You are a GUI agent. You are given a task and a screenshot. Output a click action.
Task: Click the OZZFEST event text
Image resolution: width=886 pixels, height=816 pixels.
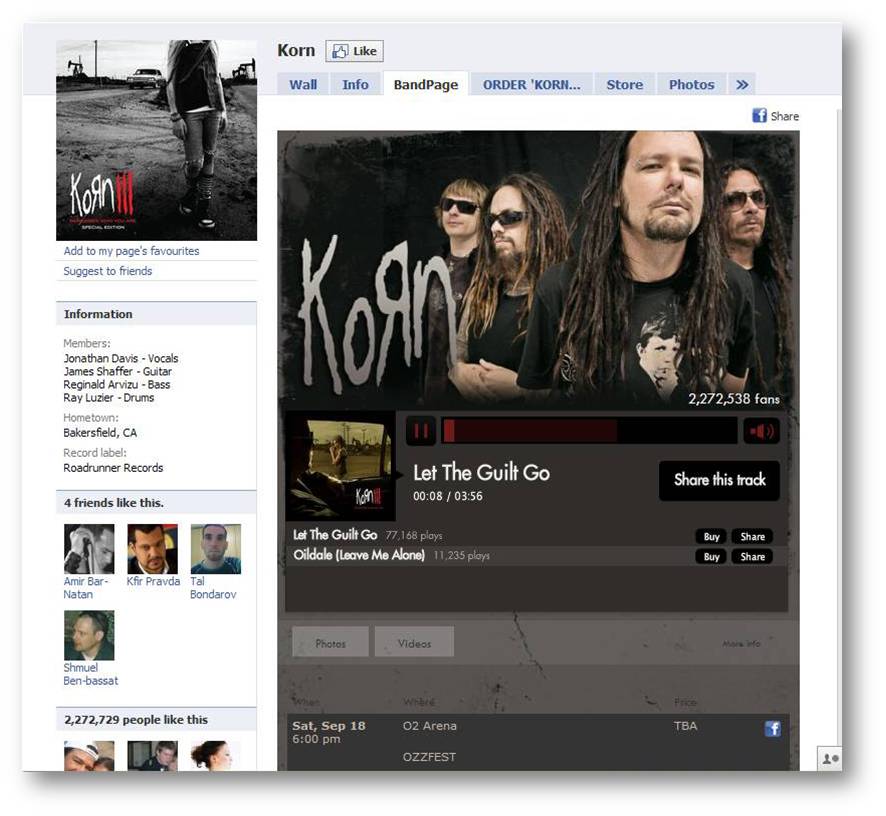[429, 757]
